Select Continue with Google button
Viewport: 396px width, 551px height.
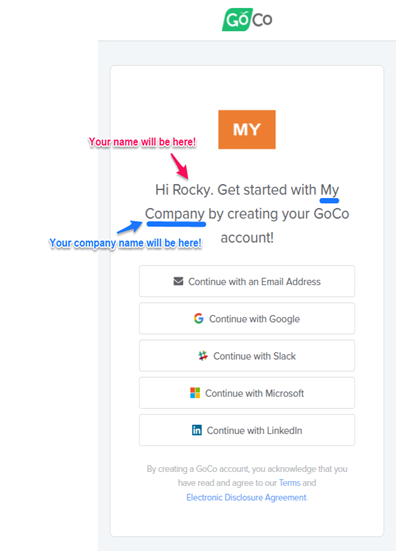tap(247, 318)
